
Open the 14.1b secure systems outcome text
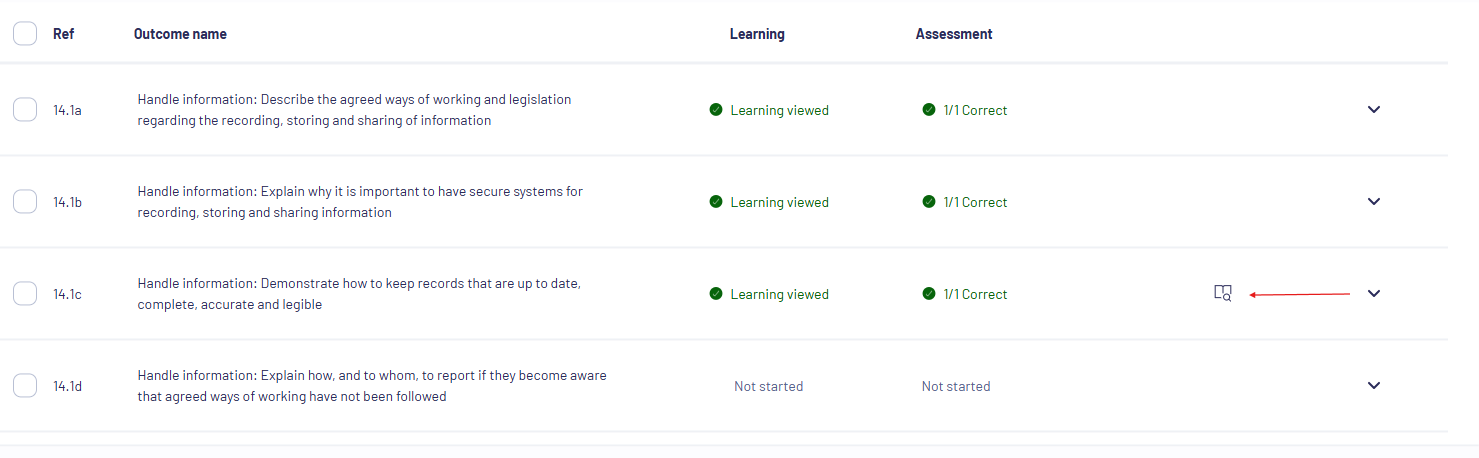360,202
